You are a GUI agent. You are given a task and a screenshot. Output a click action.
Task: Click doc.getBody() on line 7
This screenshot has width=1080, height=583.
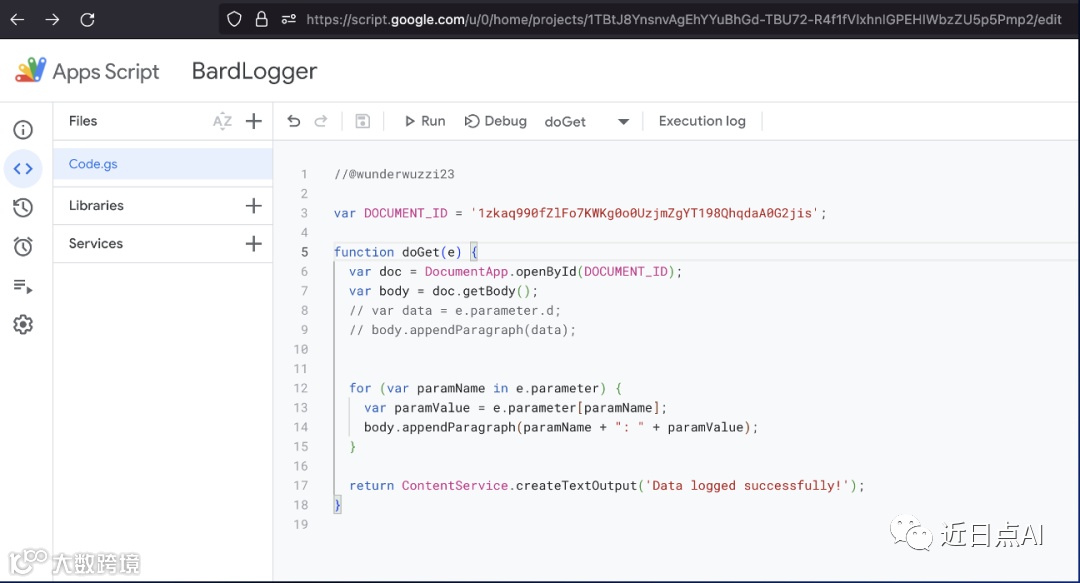pyautogui.click(x=485, y=291)
